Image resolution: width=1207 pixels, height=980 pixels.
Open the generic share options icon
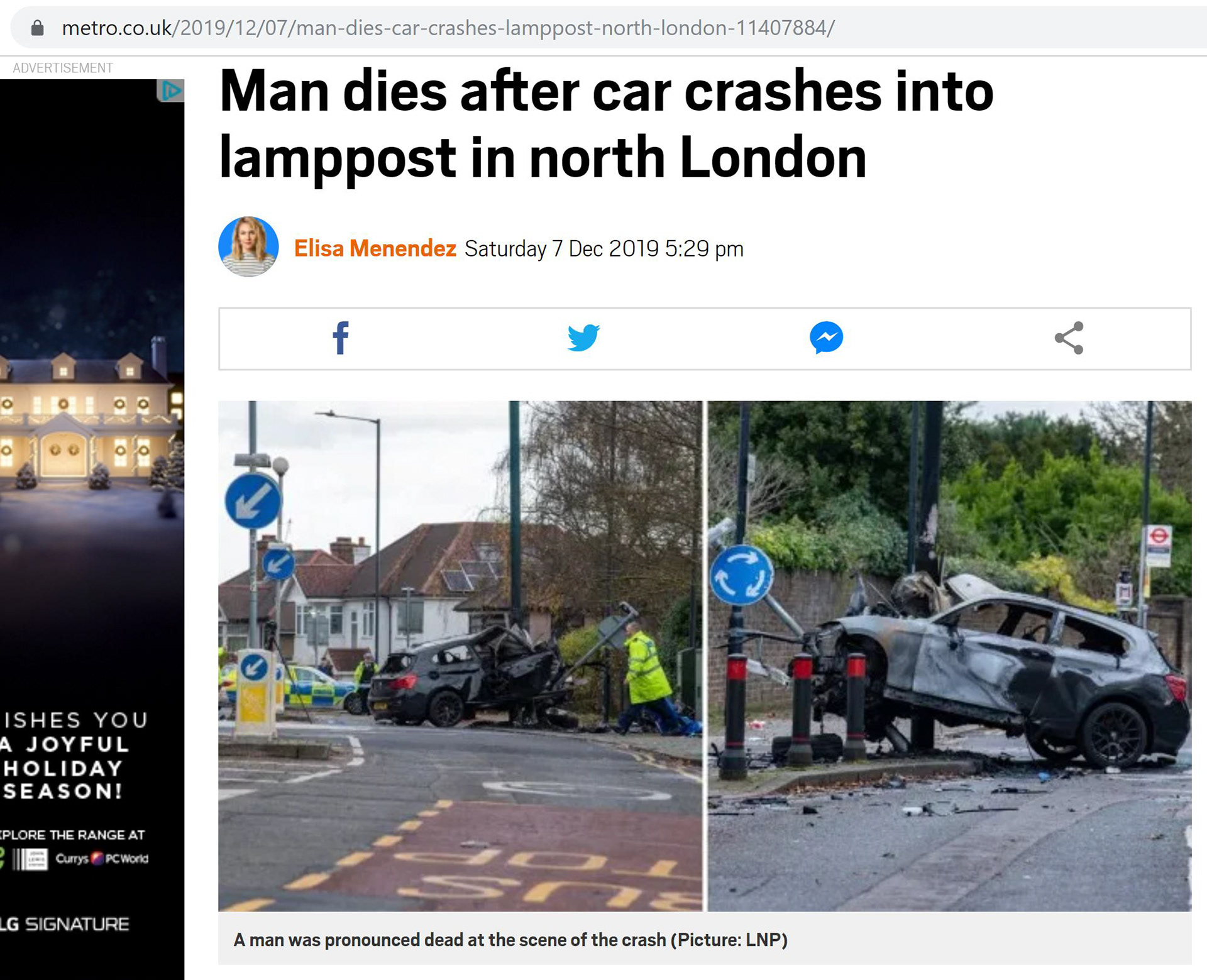click(1069, 338)
